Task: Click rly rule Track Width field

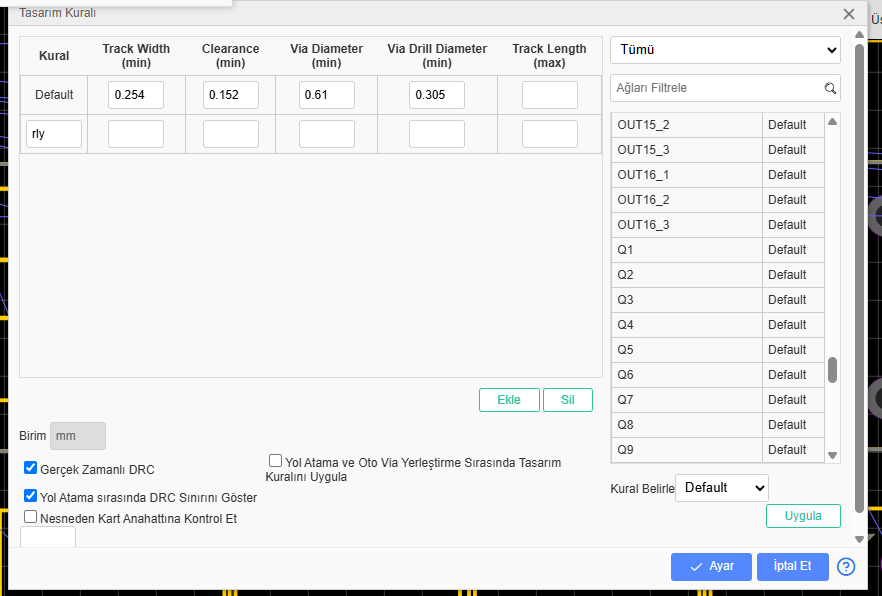Action: [x=136, y=134]
